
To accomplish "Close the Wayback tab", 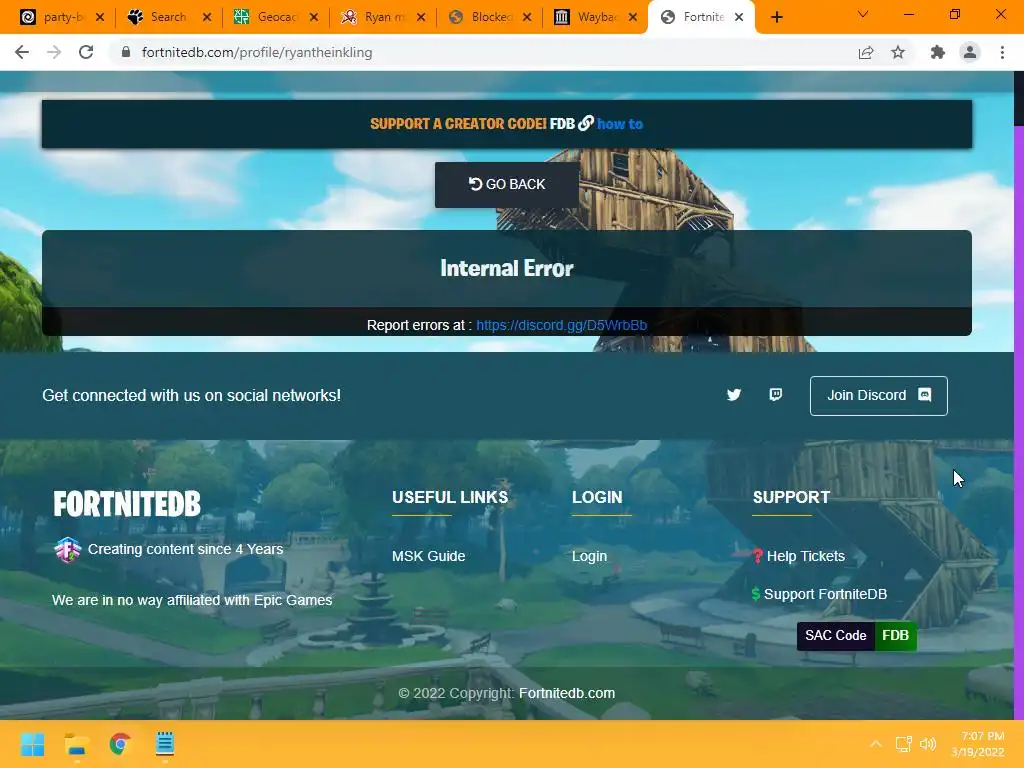I will tap(633, 17).
